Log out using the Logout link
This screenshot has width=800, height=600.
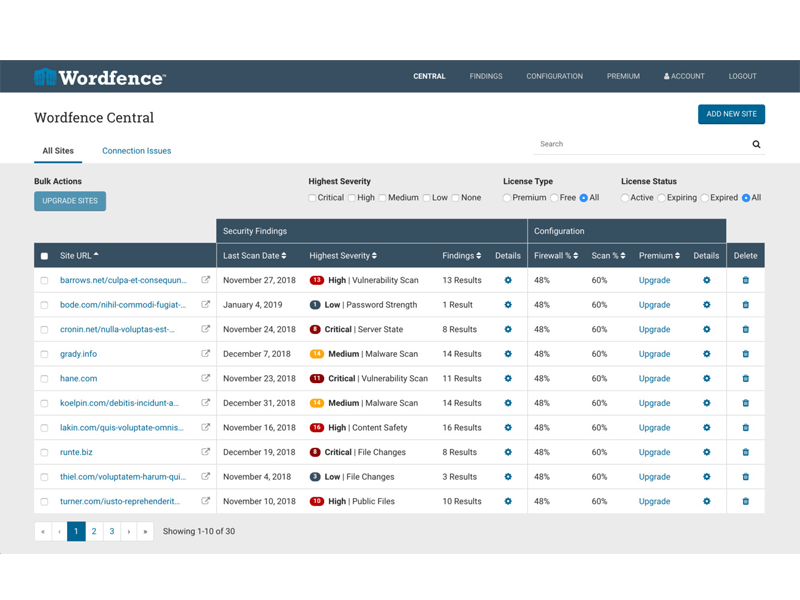pyautogui.click(x=742, y=76)
